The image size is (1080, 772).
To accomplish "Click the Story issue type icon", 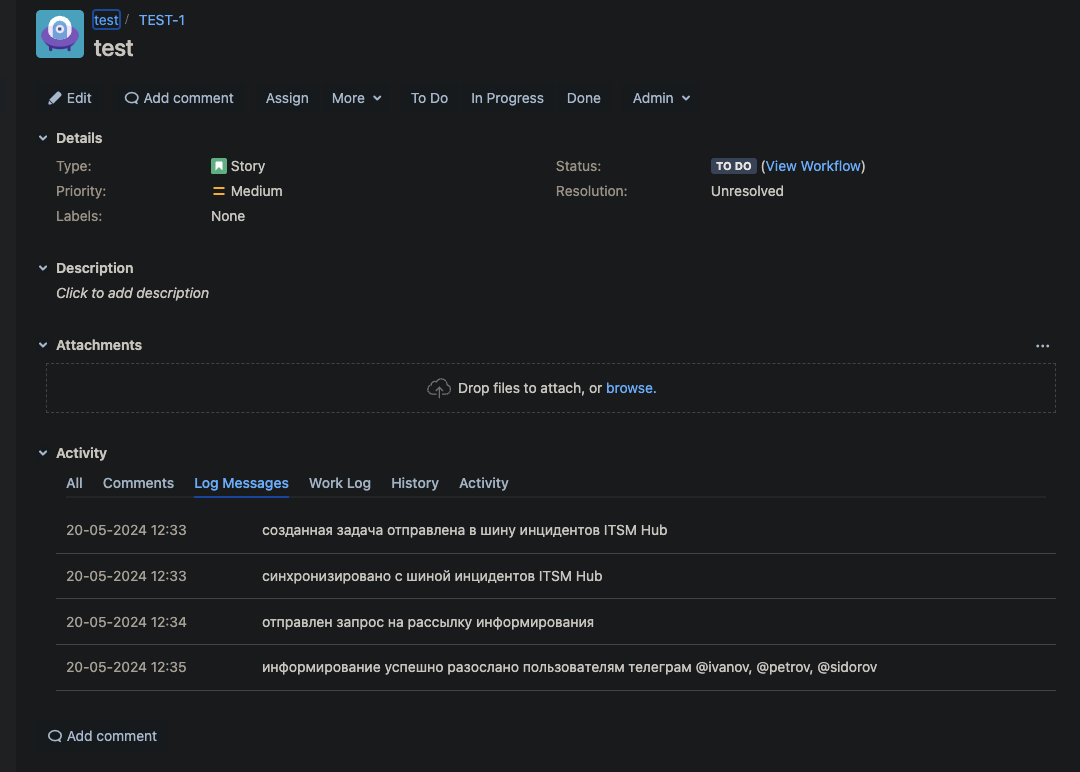I will click(x=219, y=166).
